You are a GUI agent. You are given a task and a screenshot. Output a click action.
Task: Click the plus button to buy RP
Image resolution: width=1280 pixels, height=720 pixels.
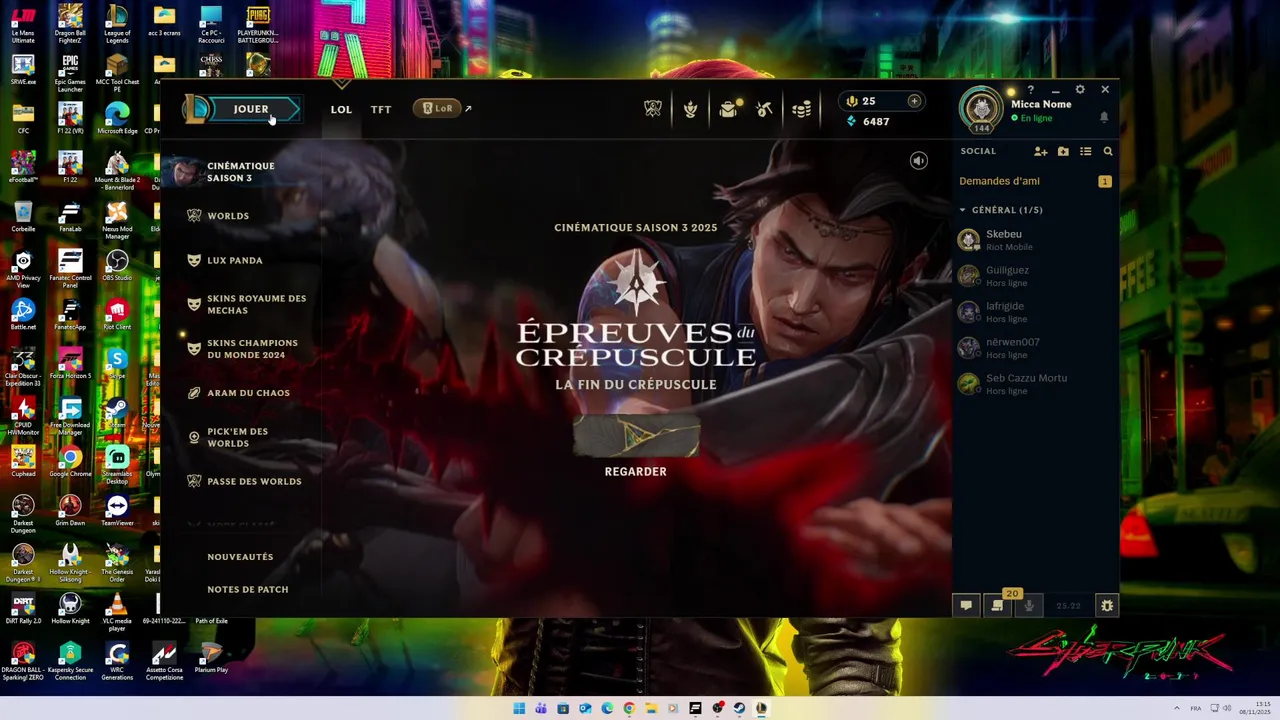[914, 101]
